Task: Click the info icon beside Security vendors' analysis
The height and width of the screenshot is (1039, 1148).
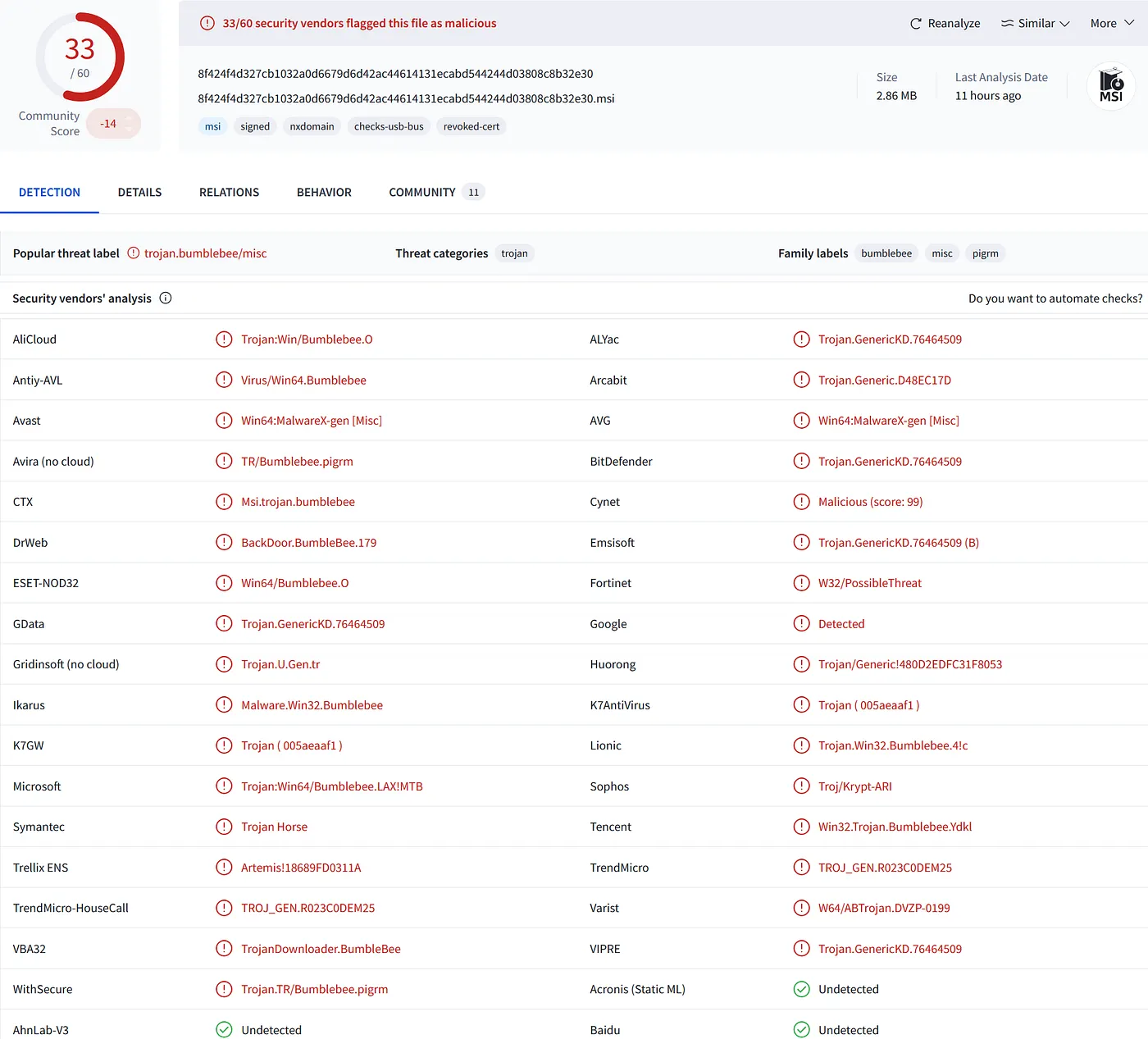Action: tap(166, 298)
